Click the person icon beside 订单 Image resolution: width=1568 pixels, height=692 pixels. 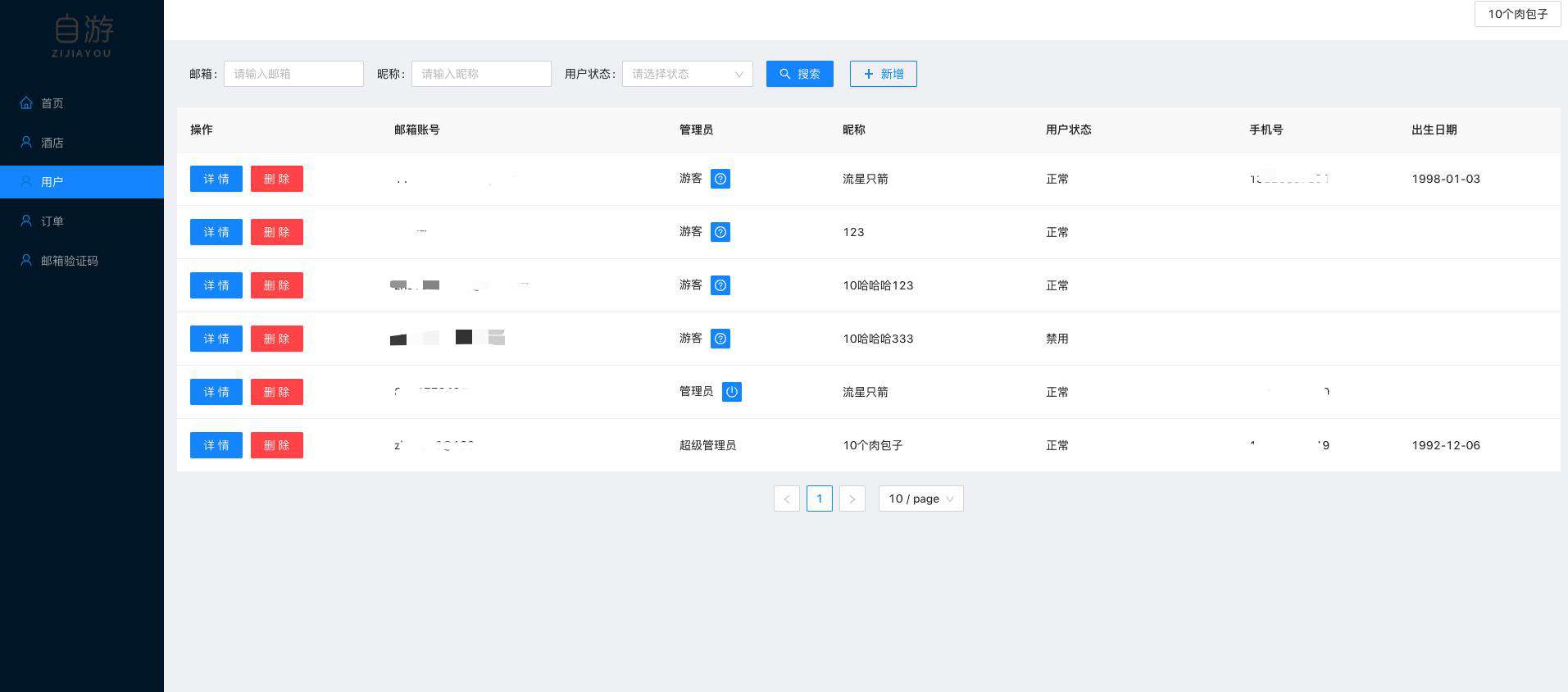click(x=26, y=221)
